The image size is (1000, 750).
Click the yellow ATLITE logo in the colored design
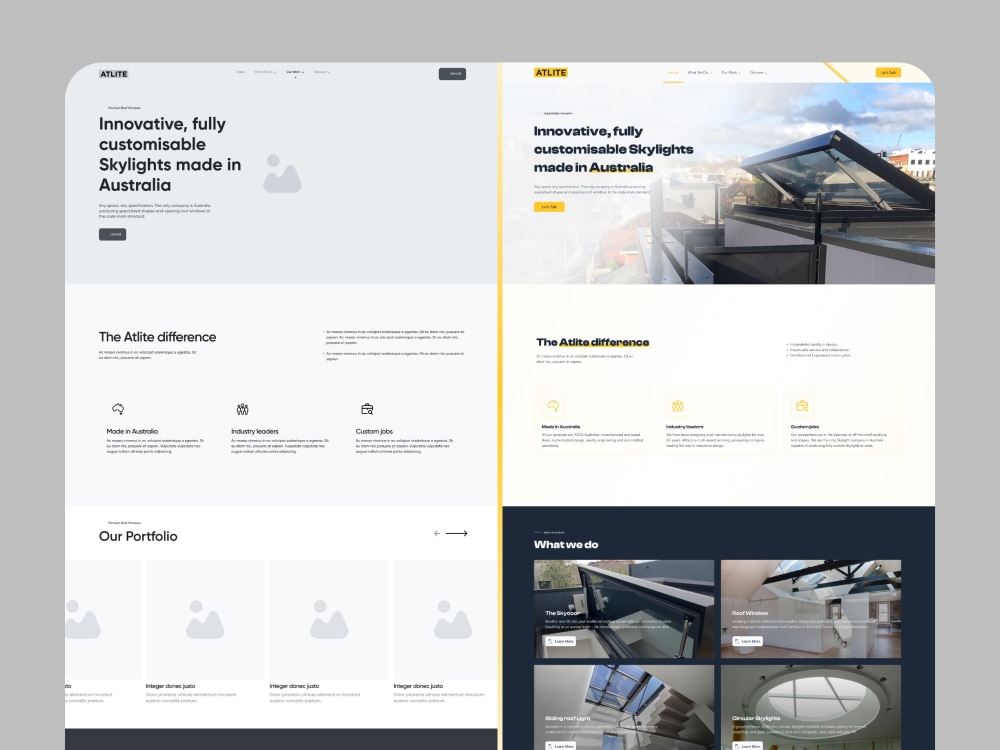[550, 73]
